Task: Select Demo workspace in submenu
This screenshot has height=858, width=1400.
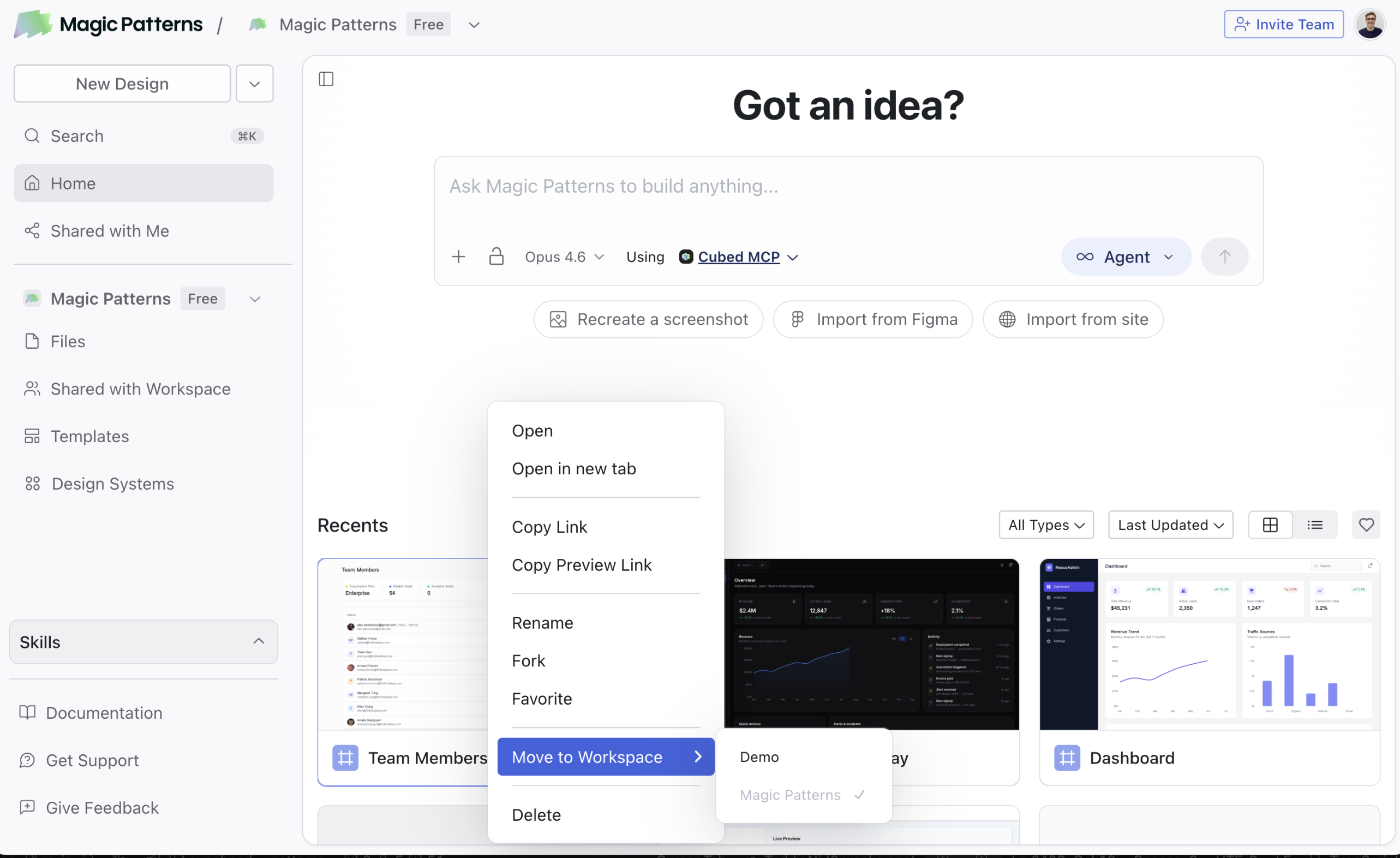Action: [759, 756]
